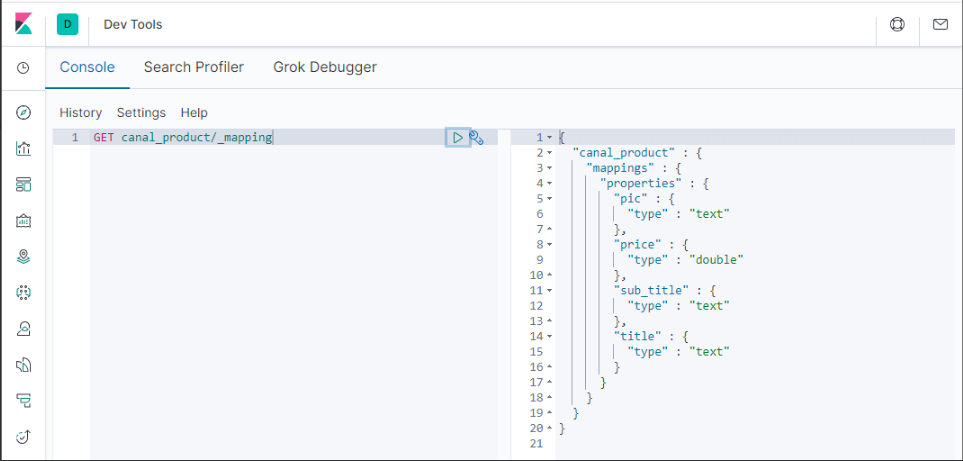The width and height of the screenshot is (963, 461).
Task: Open Infrastructure icon in sidebar
Action: point(23,328)
